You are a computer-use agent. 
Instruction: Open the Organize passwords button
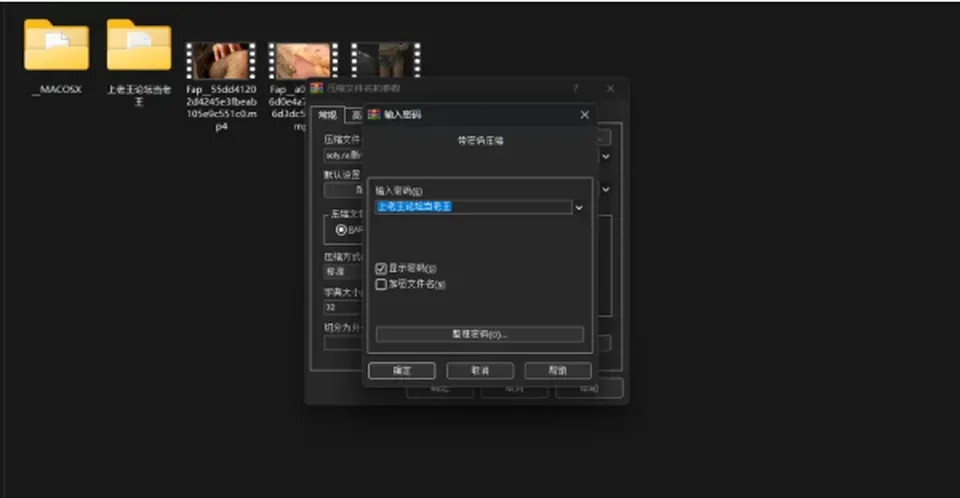(479, 334)
